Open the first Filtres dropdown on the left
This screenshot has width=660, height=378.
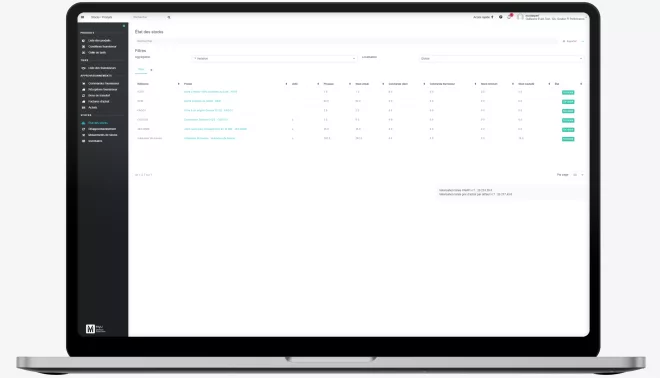[274, 59]
